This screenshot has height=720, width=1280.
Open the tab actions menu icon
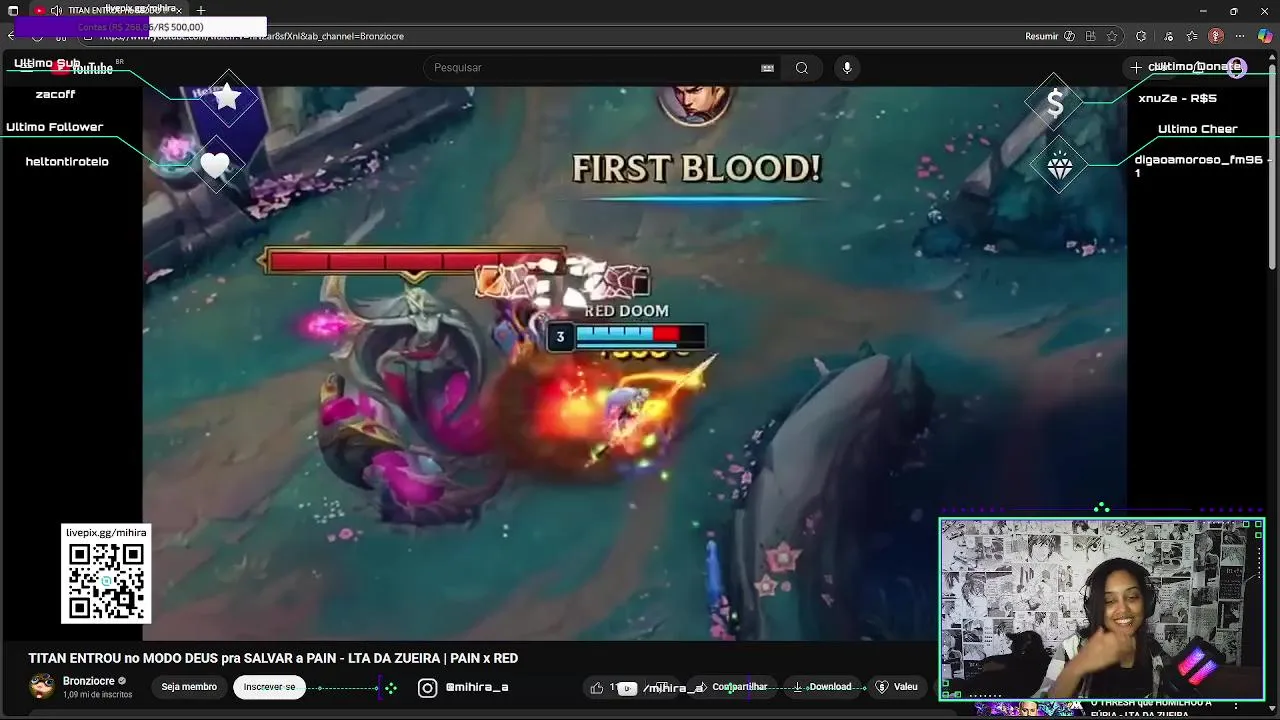tap(13, 10)
